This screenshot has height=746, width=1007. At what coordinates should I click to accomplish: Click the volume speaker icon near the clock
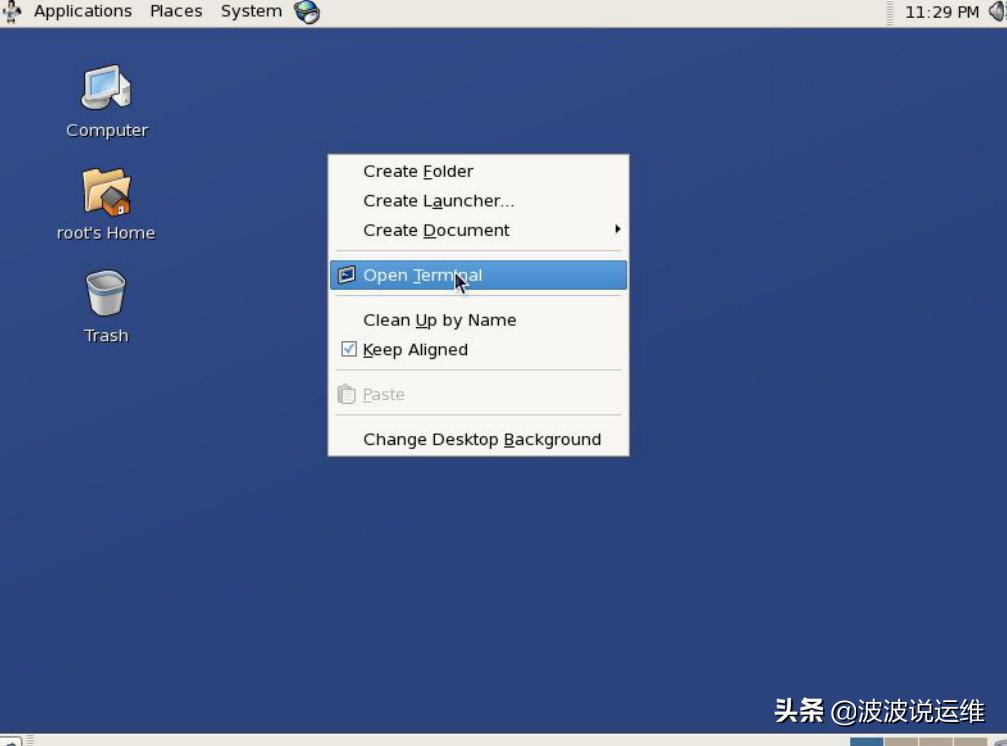pyautogui.click(x=998, y=12)
